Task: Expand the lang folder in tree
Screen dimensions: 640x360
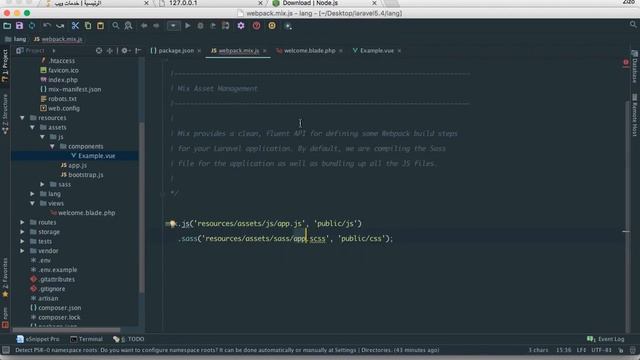Action: (x=32, y=194)
